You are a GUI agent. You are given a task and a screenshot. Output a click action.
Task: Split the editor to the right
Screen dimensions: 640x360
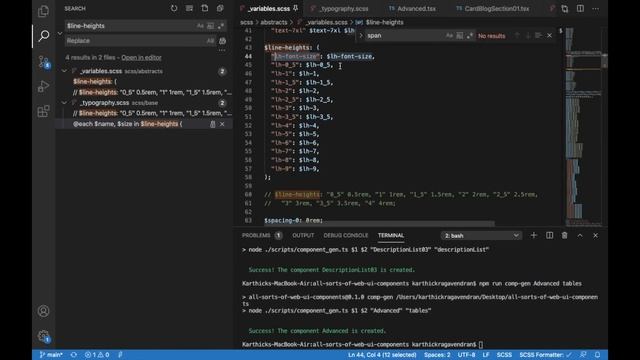(x=580, y=9)
